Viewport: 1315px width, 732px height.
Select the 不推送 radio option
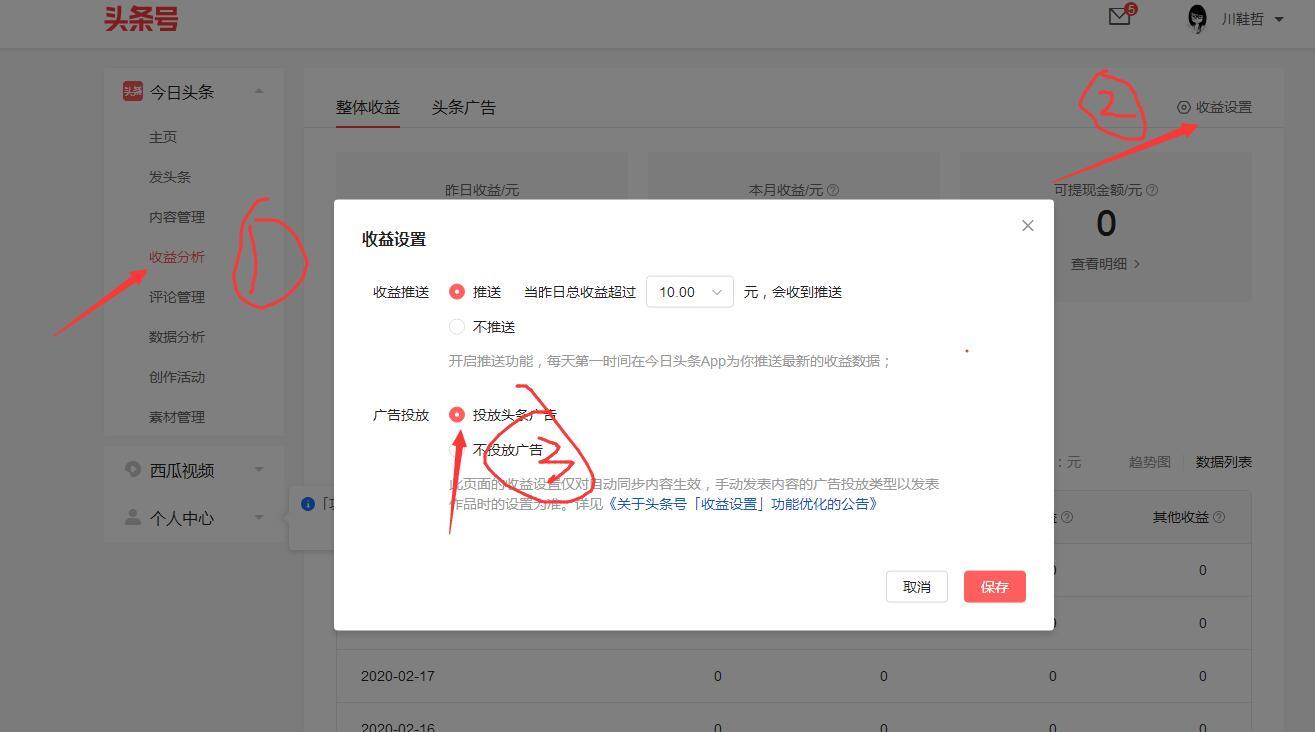coord(457,327)
